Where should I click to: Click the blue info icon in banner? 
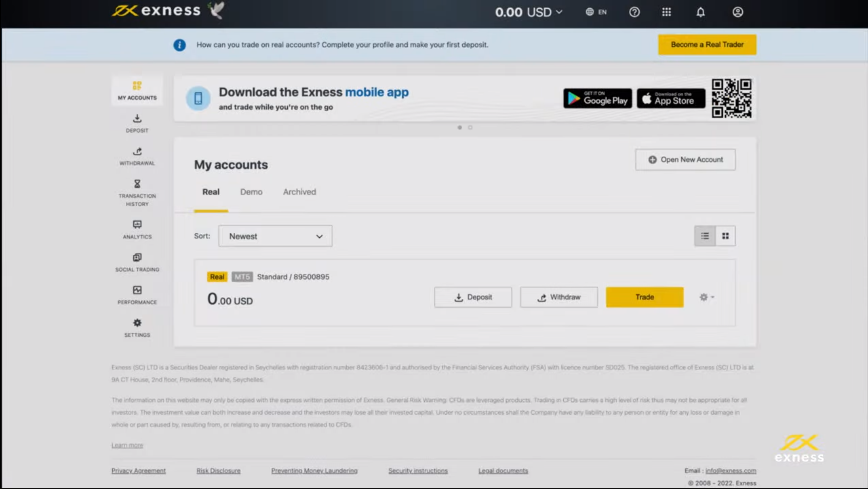[x=179, y=45]
